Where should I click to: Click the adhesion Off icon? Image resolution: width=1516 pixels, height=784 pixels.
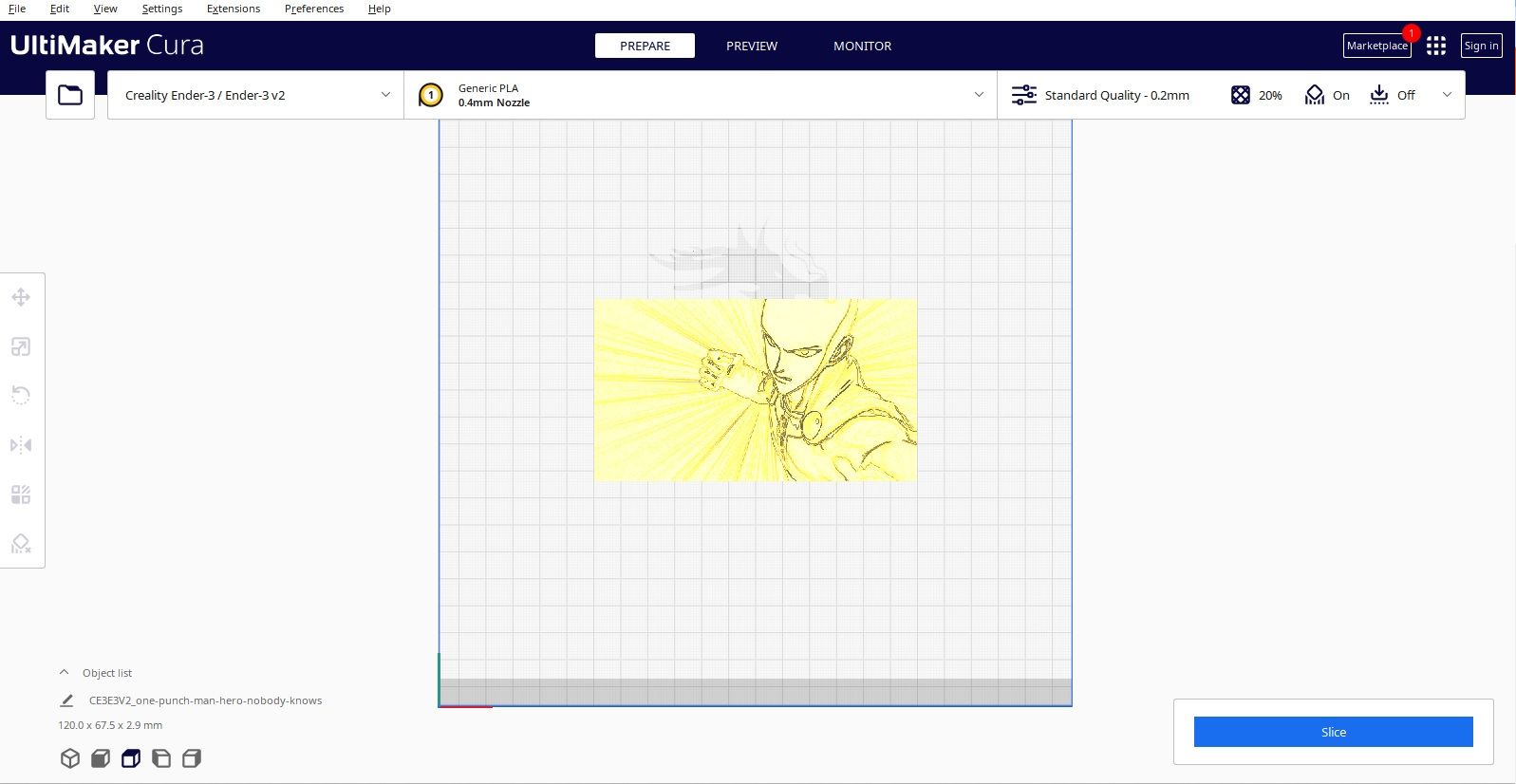1379,95
